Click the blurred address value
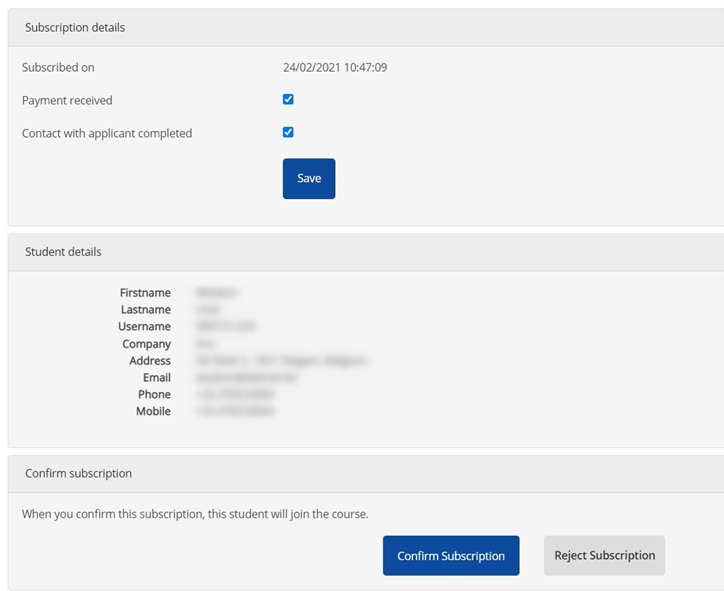Image resolution: width=724 pixels, height=591 pixels. 281,361
